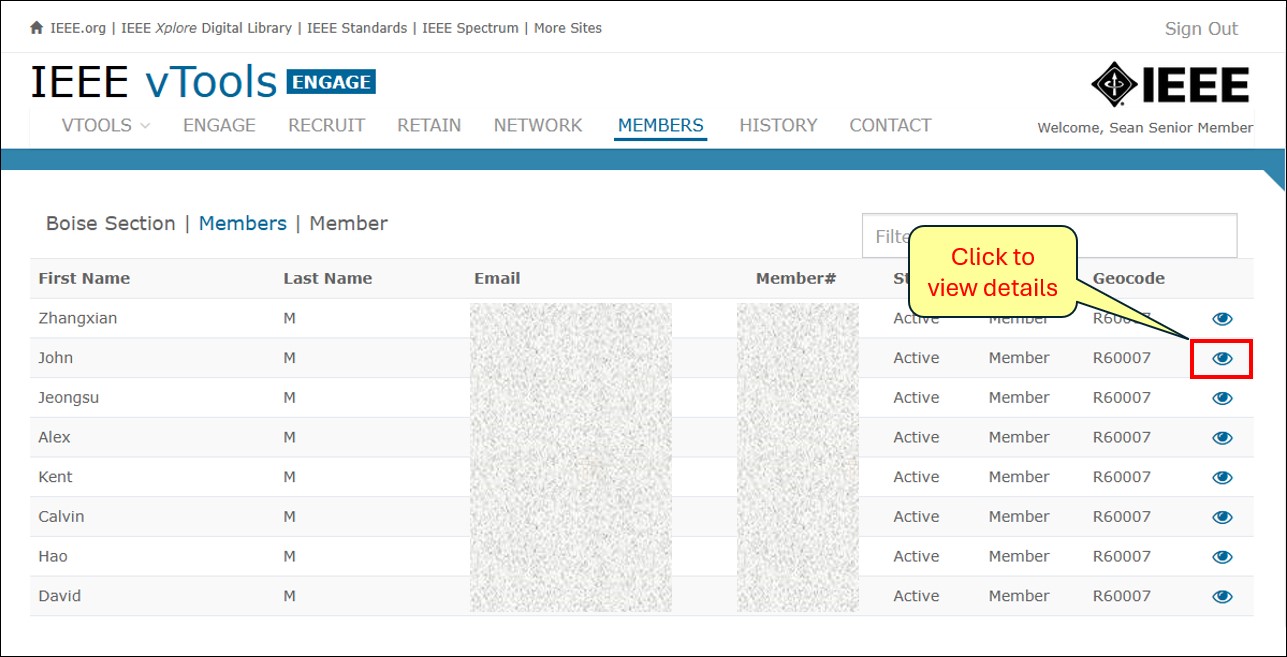Select the first name Zhangxian
Viewport: 1287px width, 657px height.
coord(78,318)
